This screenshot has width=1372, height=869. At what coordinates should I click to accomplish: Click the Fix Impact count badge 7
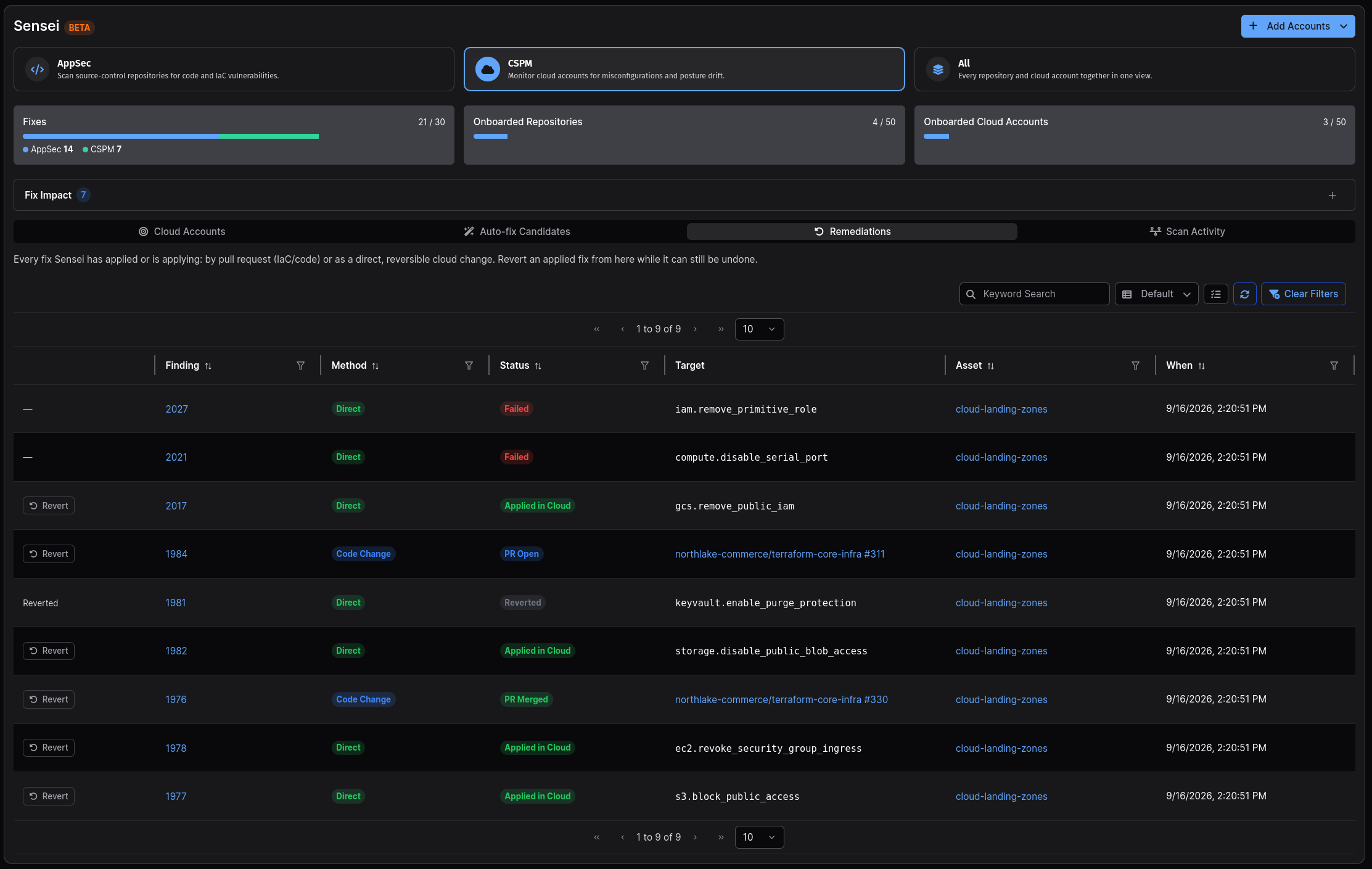click(83, 196)
